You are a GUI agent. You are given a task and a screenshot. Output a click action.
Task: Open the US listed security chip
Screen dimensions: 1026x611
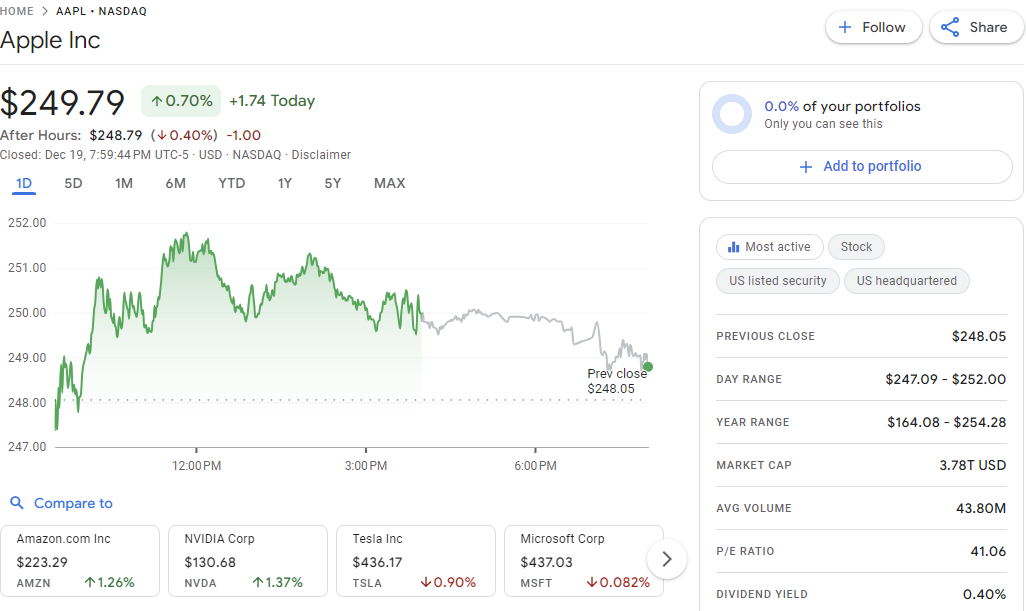click(777, 281)
